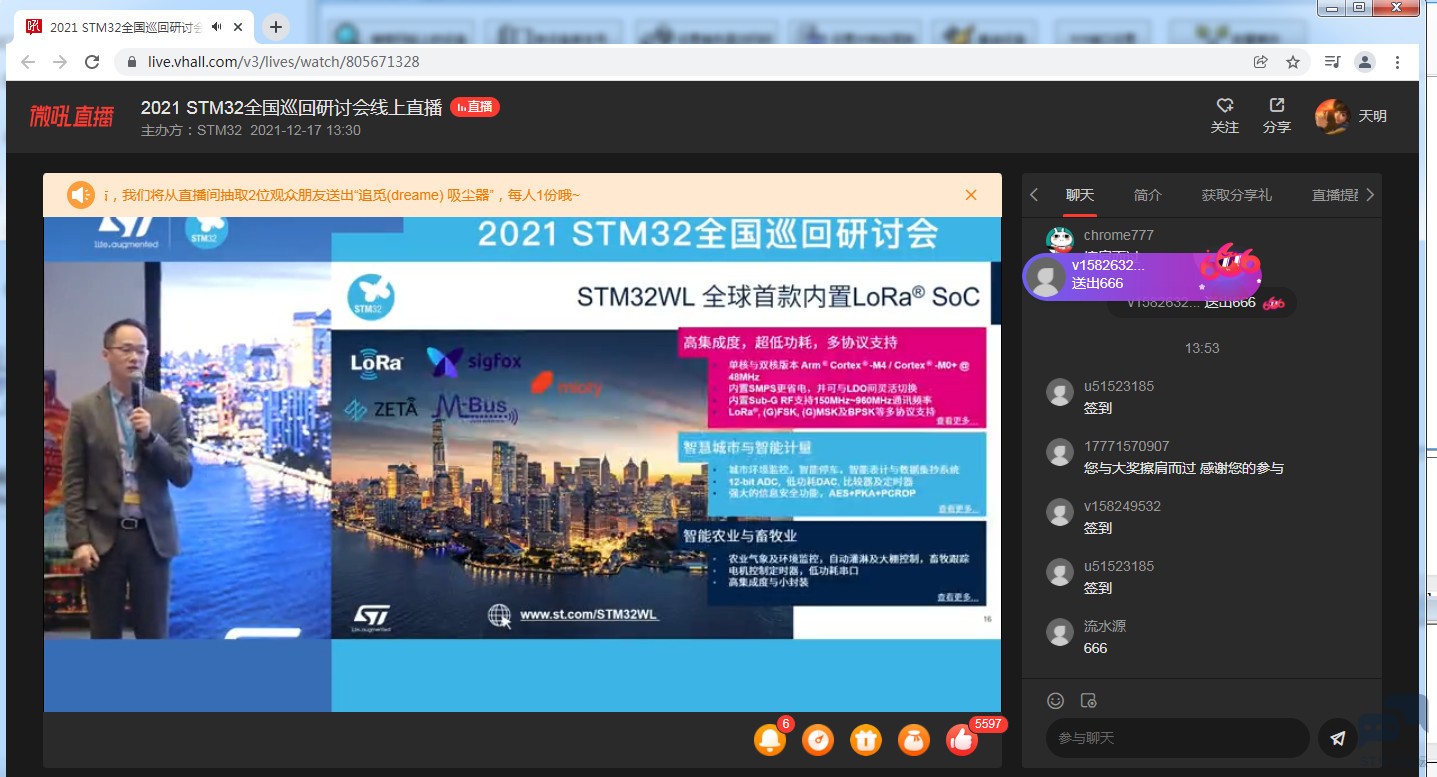Switch to the partially hidden 直播提 tab
The width and height of the screenshot is (1437, 777).
click(1335, 195)
